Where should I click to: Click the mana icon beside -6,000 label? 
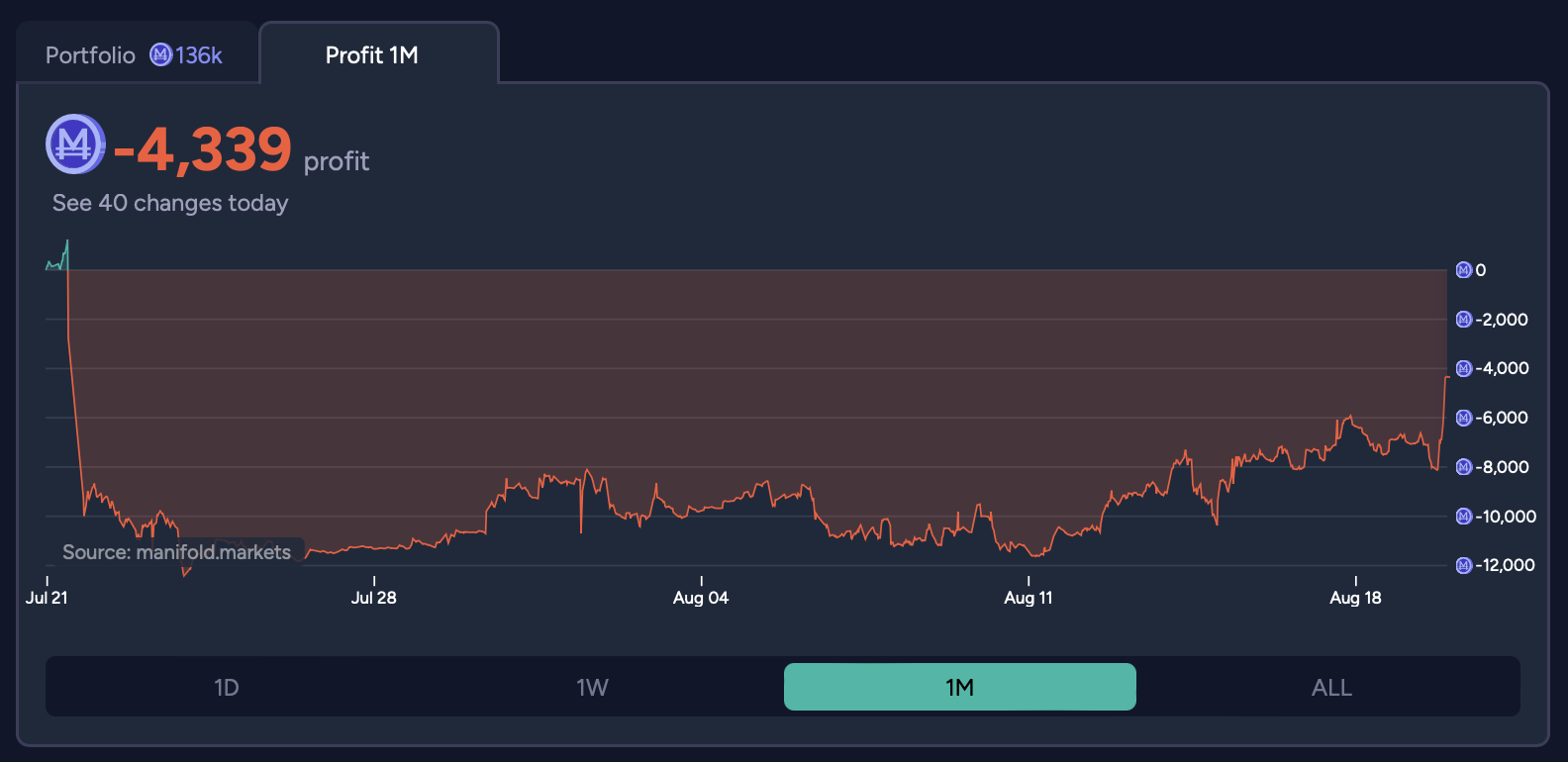(x=1464, y=418)
